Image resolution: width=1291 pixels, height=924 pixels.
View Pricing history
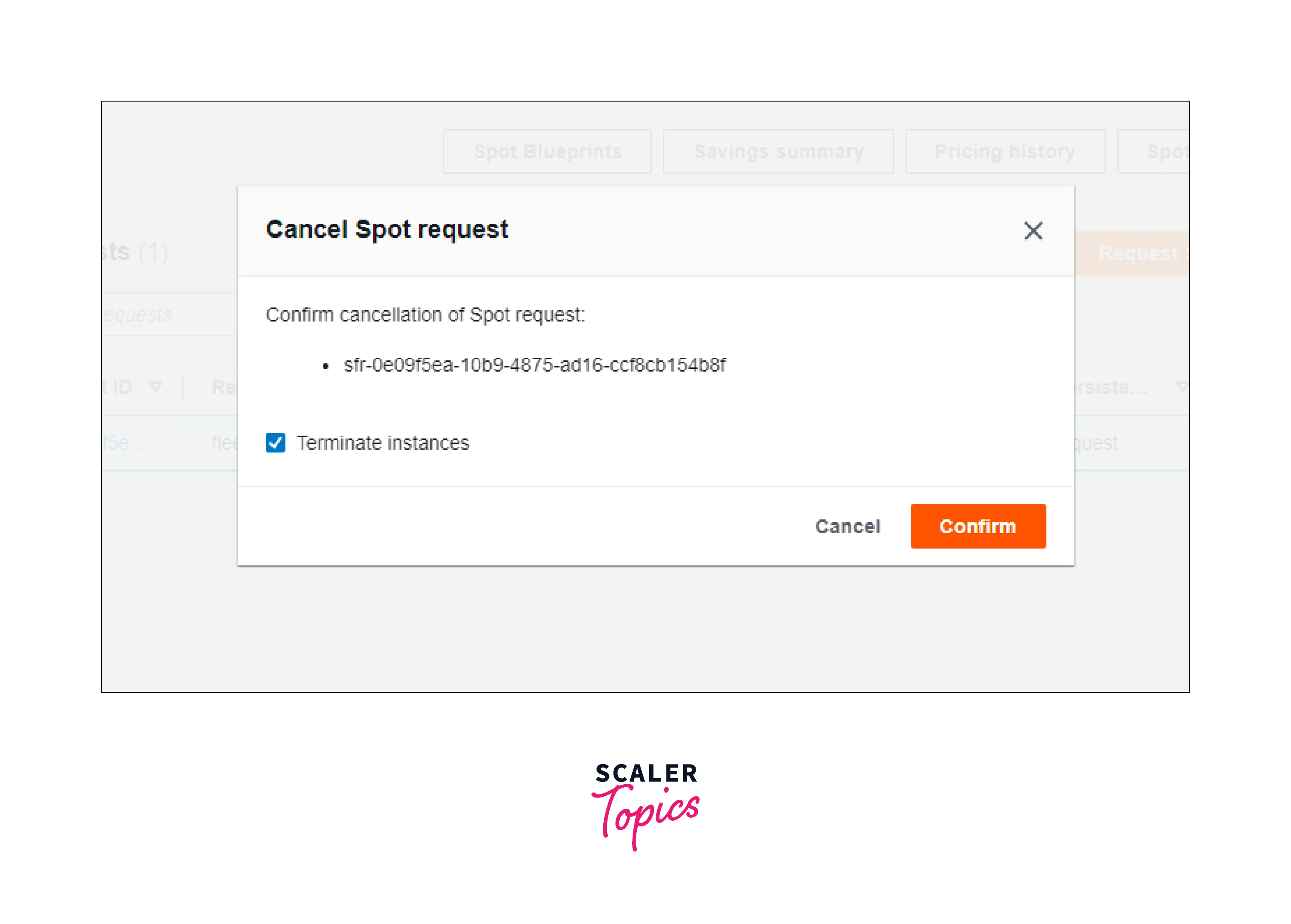pos(1005,152)
